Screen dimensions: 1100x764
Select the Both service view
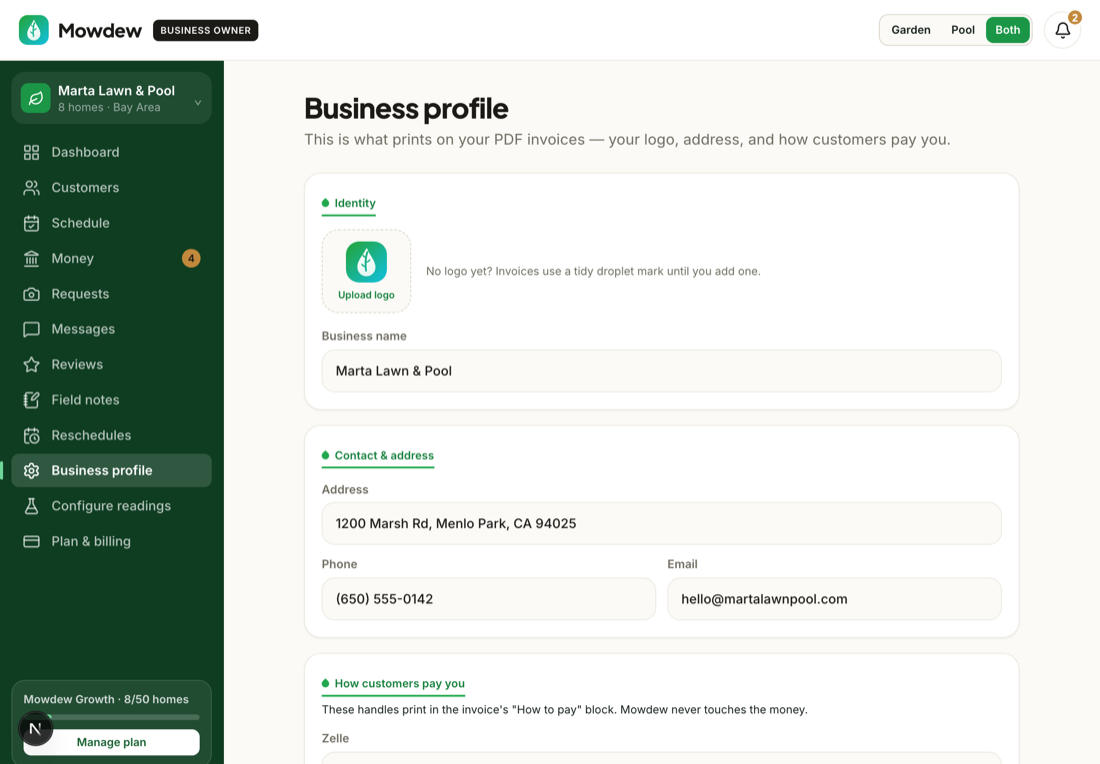click(x=1007, y=30)
